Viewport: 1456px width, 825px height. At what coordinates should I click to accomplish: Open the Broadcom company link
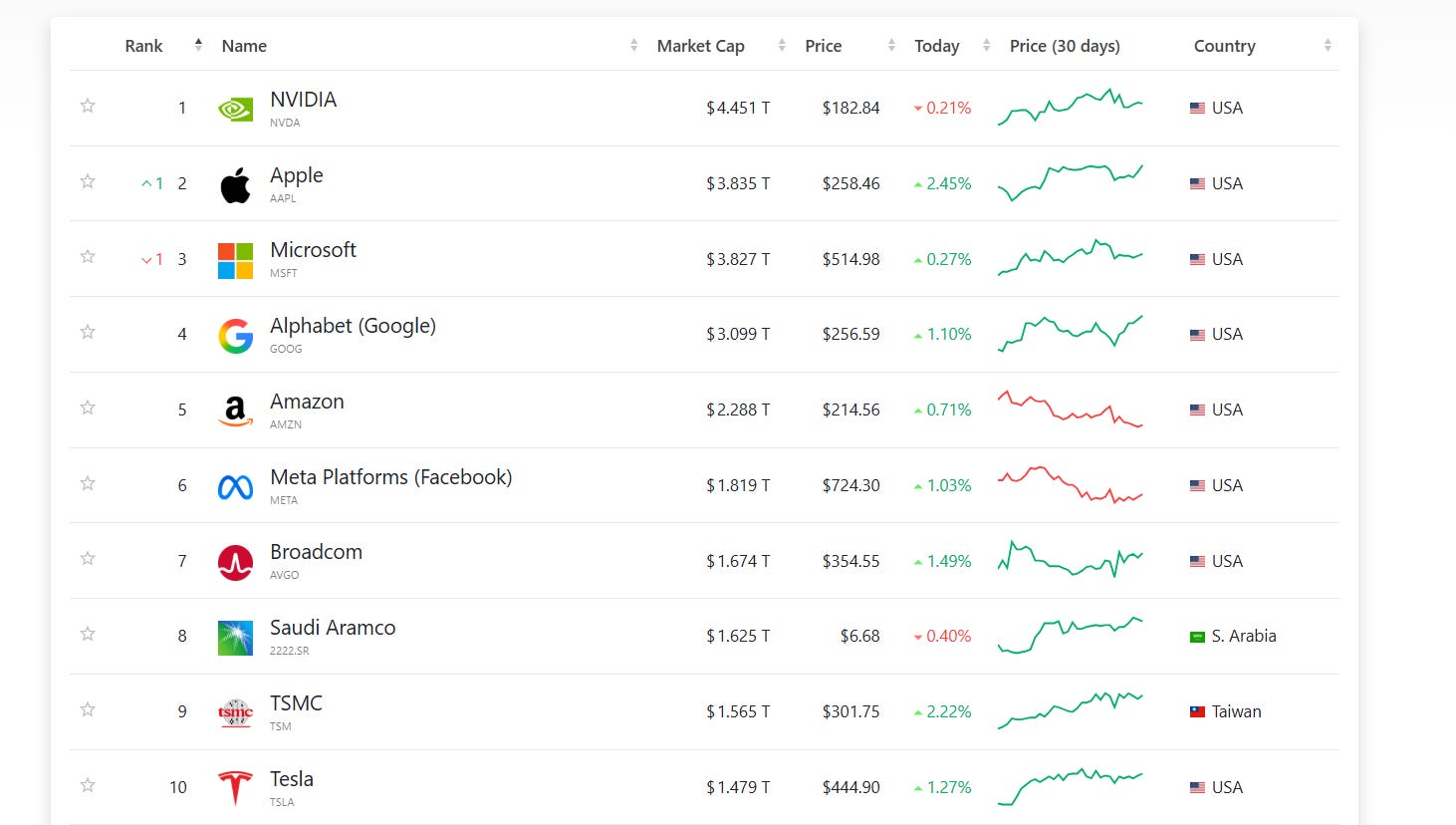[x=316, y=552]
